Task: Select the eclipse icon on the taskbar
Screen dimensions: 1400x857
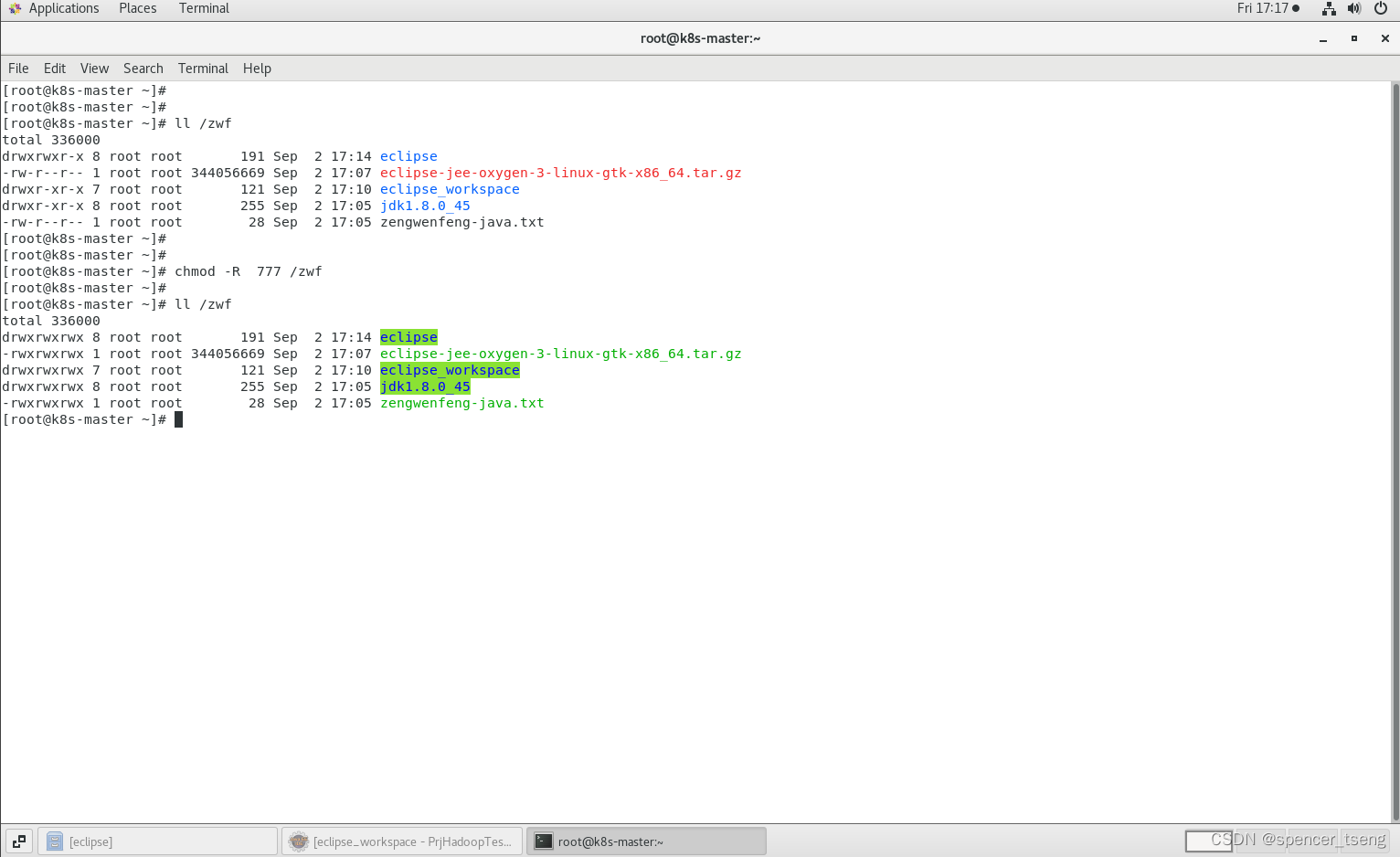Action: 57,841
